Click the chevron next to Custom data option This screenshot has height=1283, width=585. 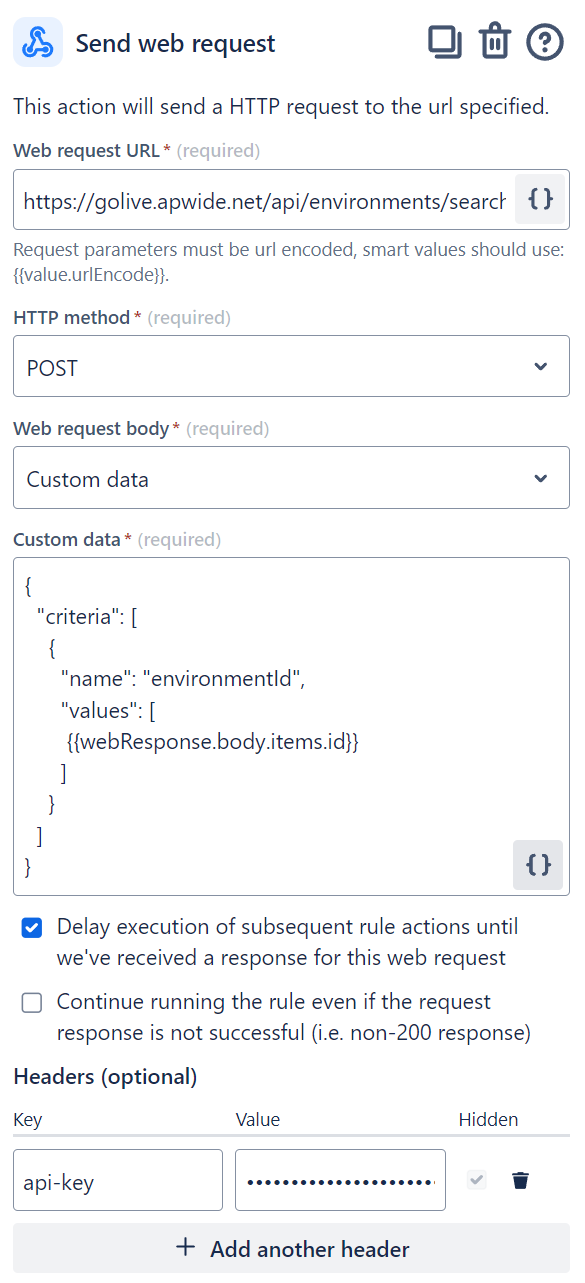pyautogui.click(x=541, y=478)
